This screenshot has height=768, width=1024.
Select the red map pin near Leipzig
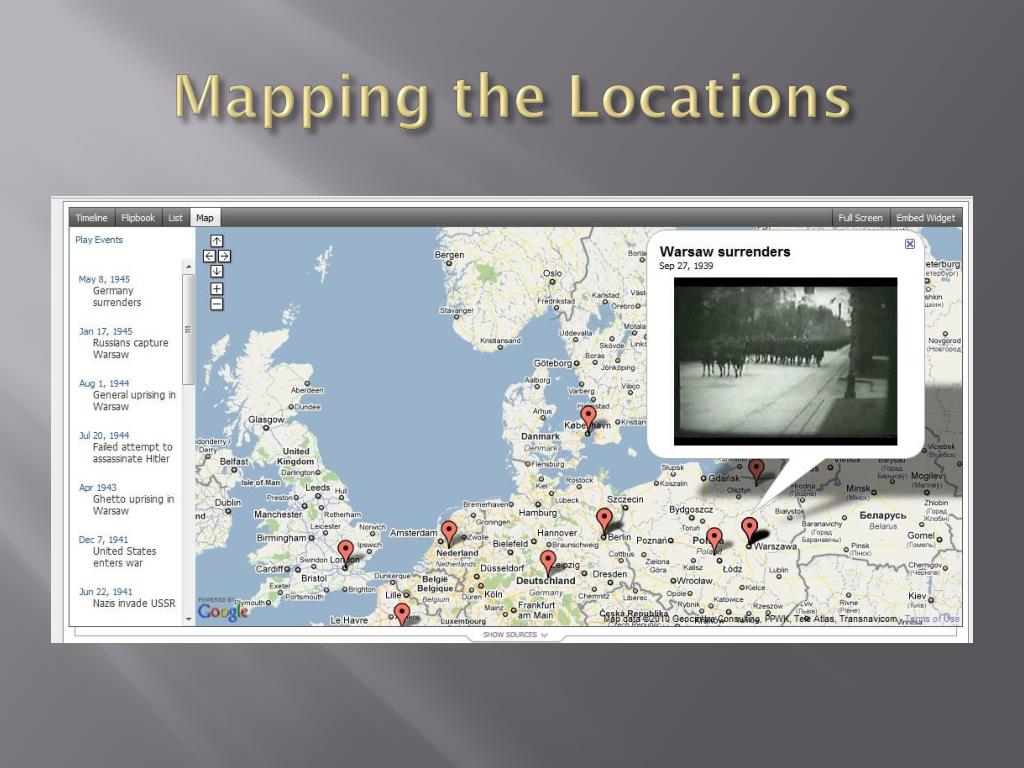[x=548, y=563]
